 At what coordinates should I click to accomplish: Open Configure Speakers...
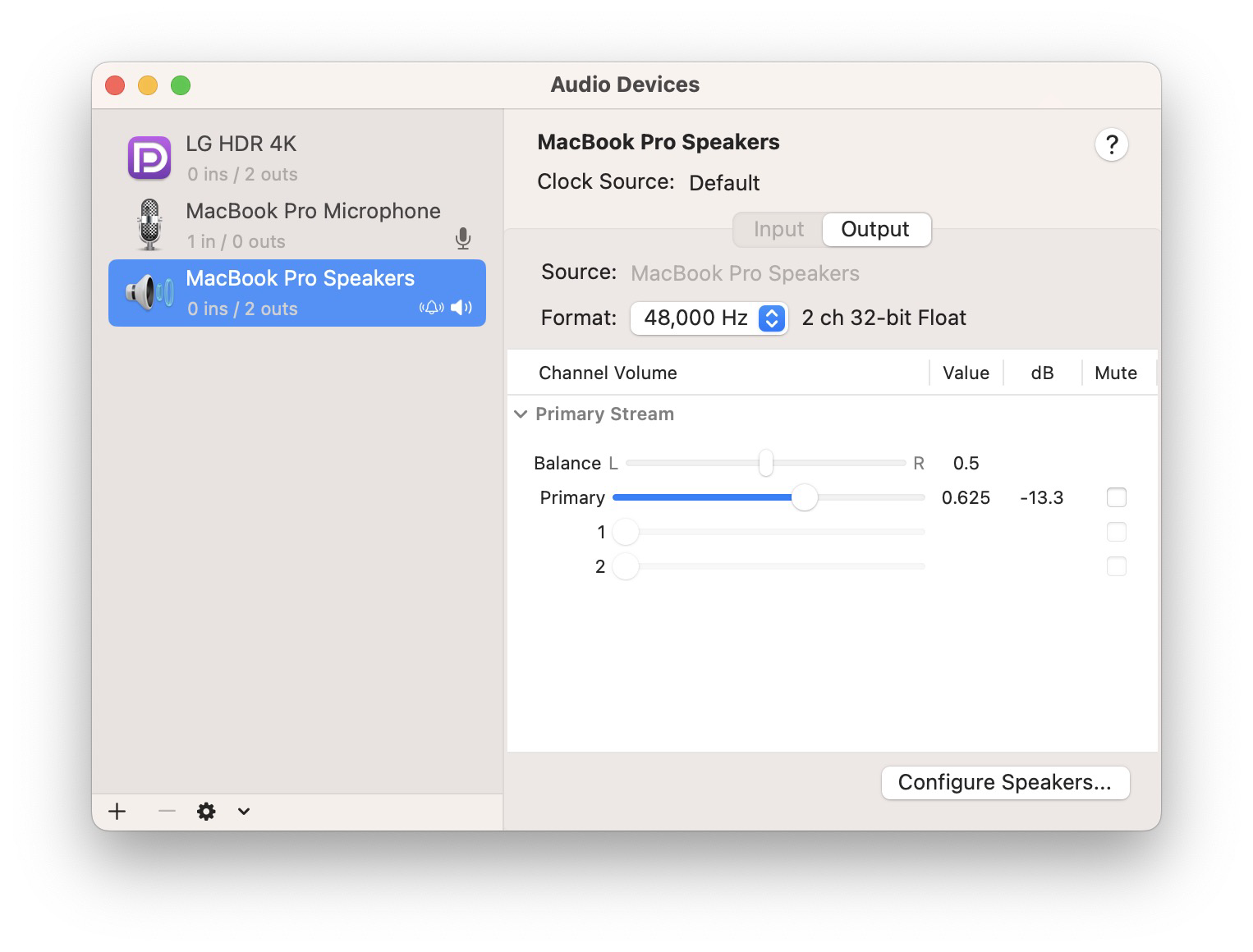[1005, 783]
